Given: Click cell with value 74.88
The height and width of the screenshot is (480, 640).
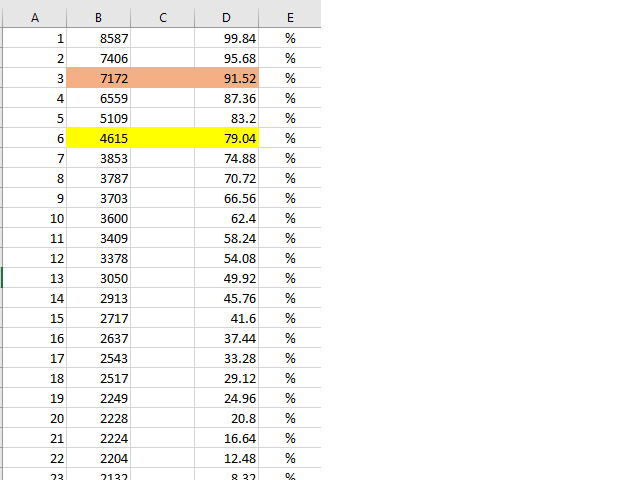Looking at the screenshot, I should click(x=227, y=158).
